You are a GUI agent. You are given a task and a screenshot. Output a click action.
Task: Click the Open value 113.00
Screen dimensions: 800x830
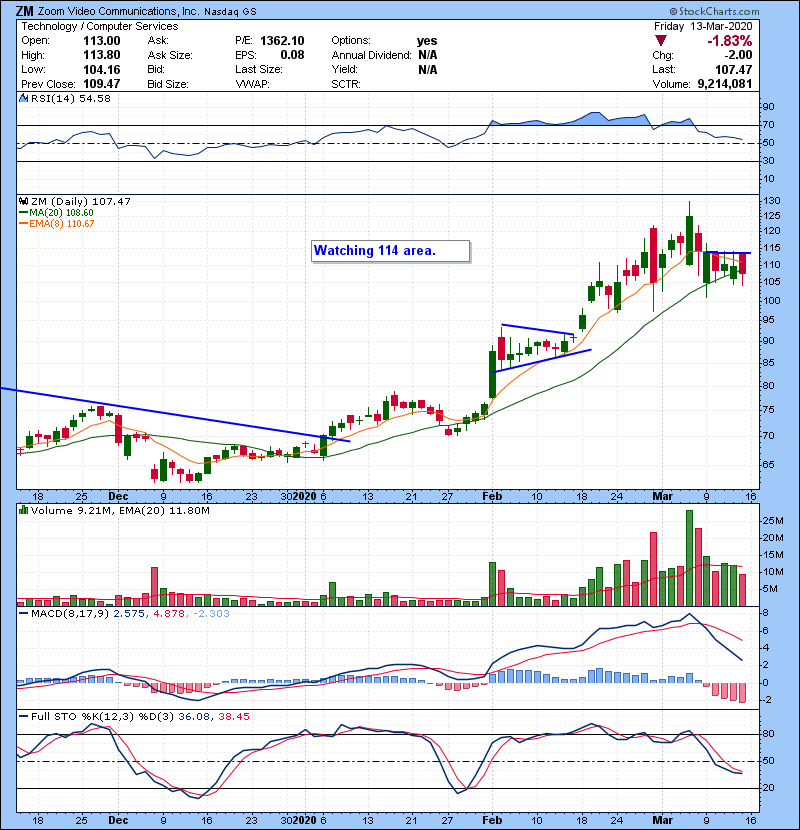[x=102, y=41]
